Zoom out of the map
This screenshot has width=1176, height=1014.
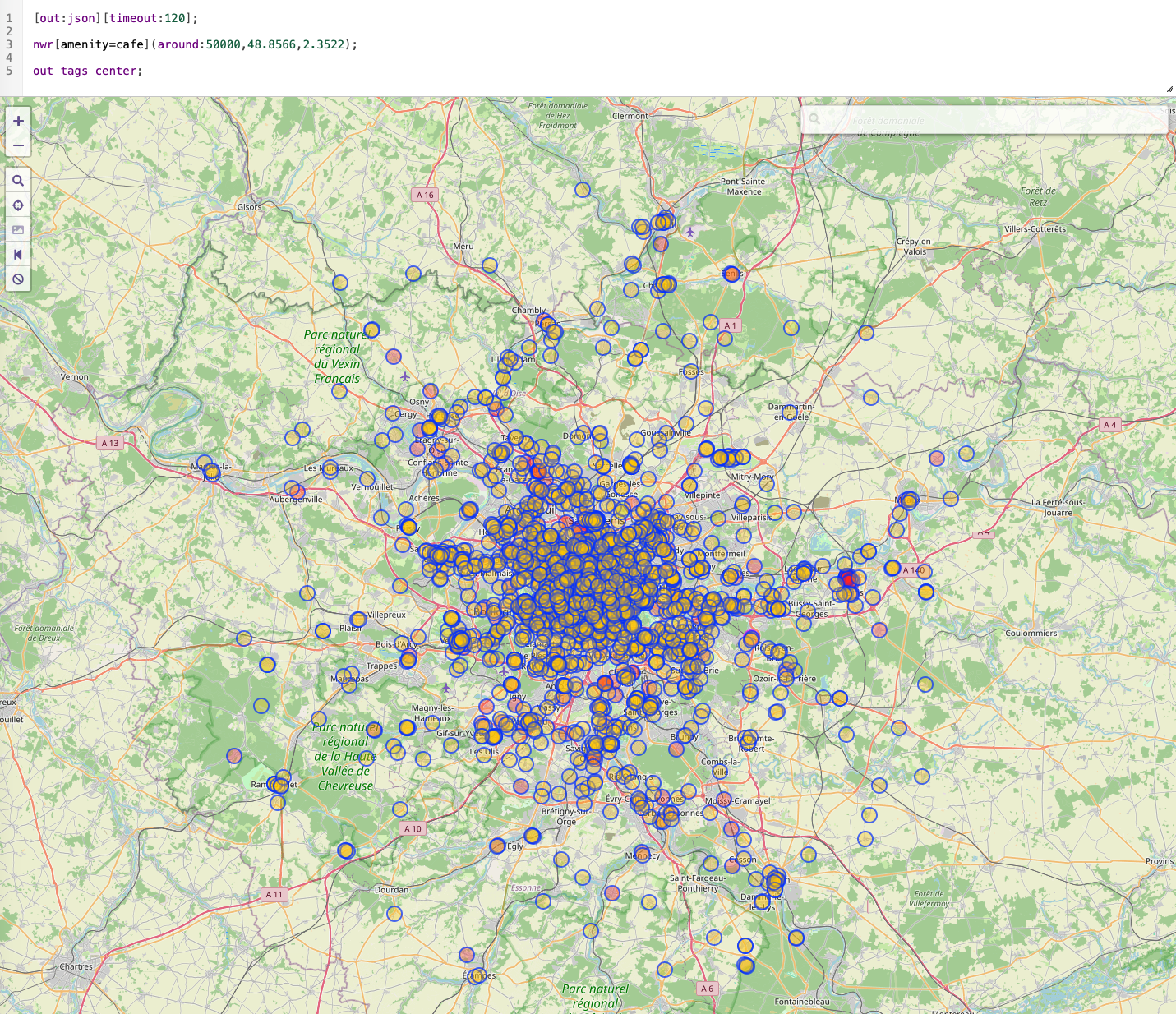(18, 145)
